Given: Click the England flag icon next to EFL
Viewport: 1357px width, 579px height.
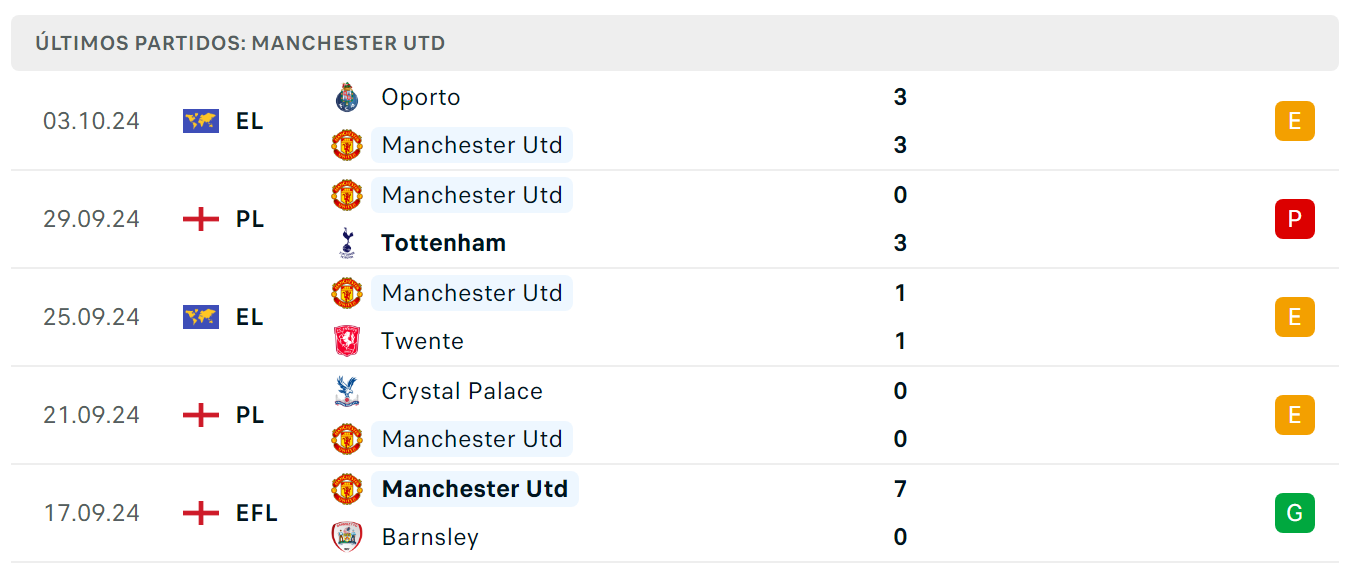Looking at the screenshot, I should point(201,513).
